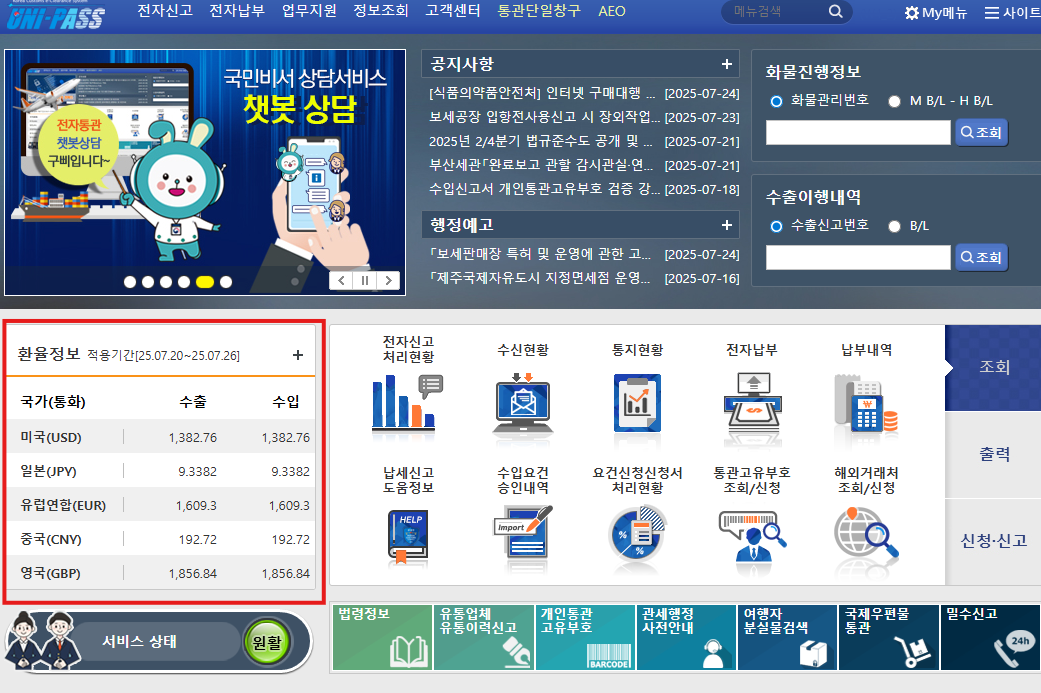The height and width of the screenshot is (693, 1041).
Task: Click the green 원활 service status indicator
Action: coord(267,642)
